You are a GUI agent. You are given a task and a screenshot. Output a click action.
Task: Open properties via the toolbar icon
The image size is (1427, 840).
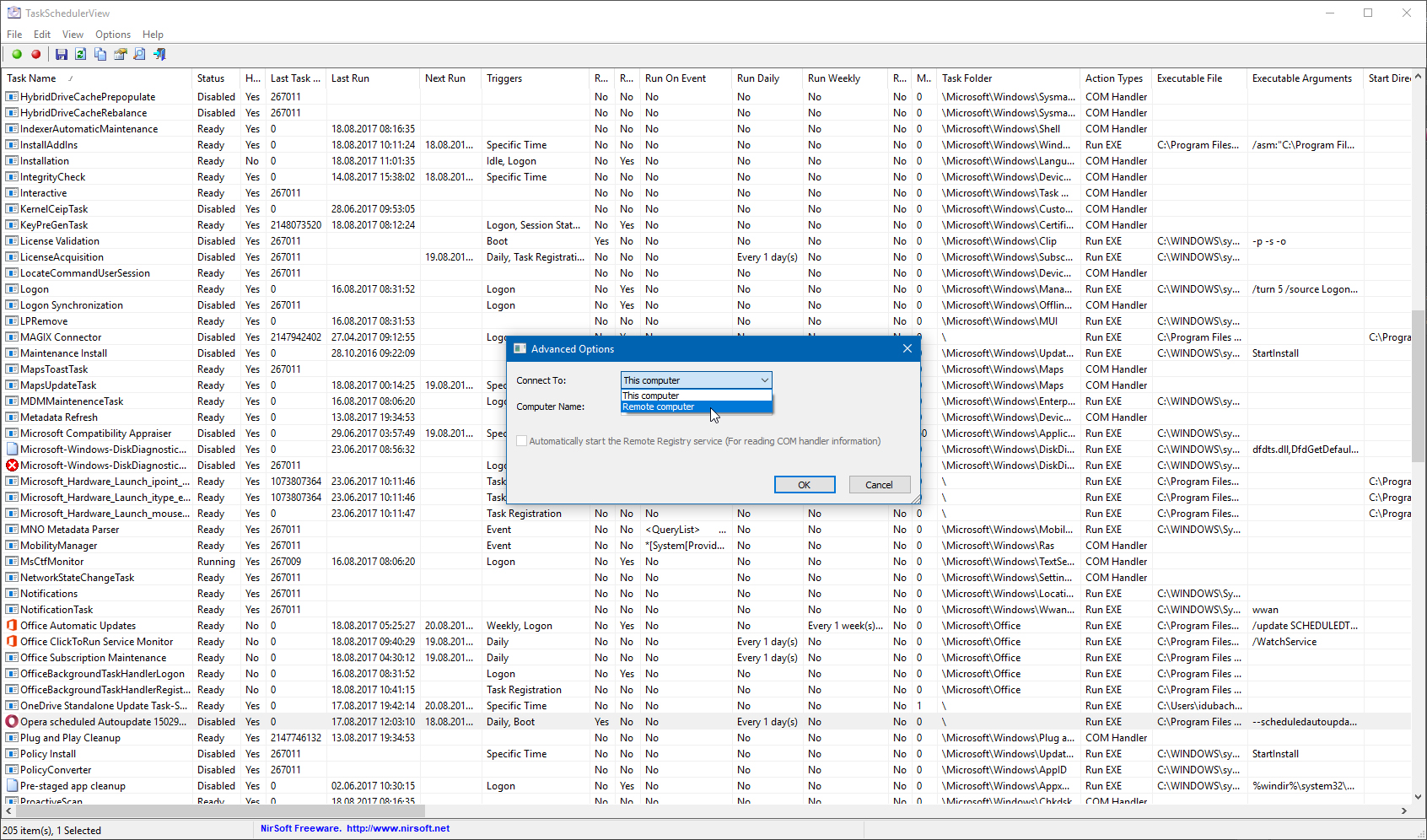click(x=120, y=55)
